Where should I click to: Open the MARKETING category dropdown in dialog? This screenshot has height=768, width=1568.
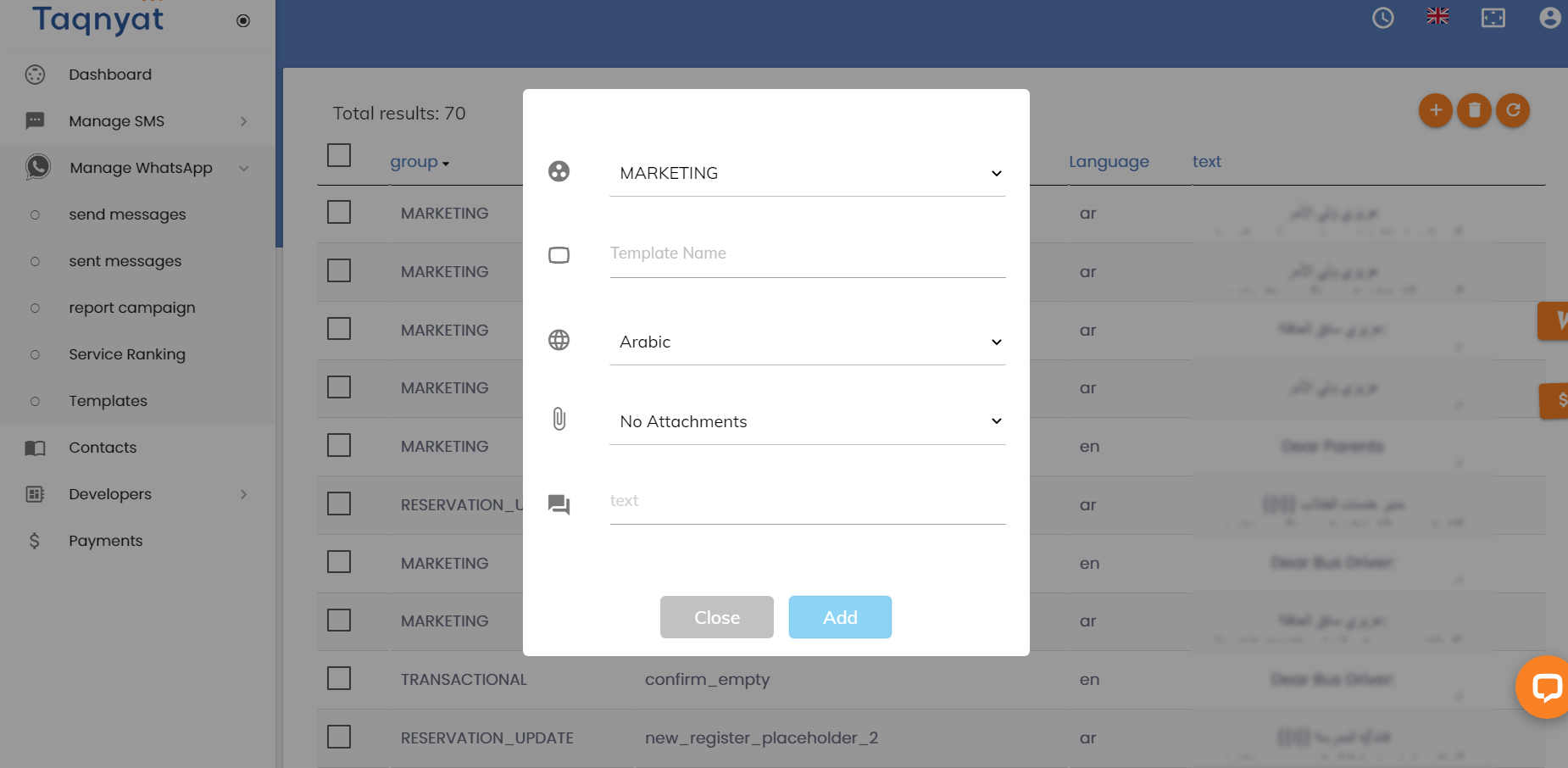pyautogui.click(x=808, y=173)
